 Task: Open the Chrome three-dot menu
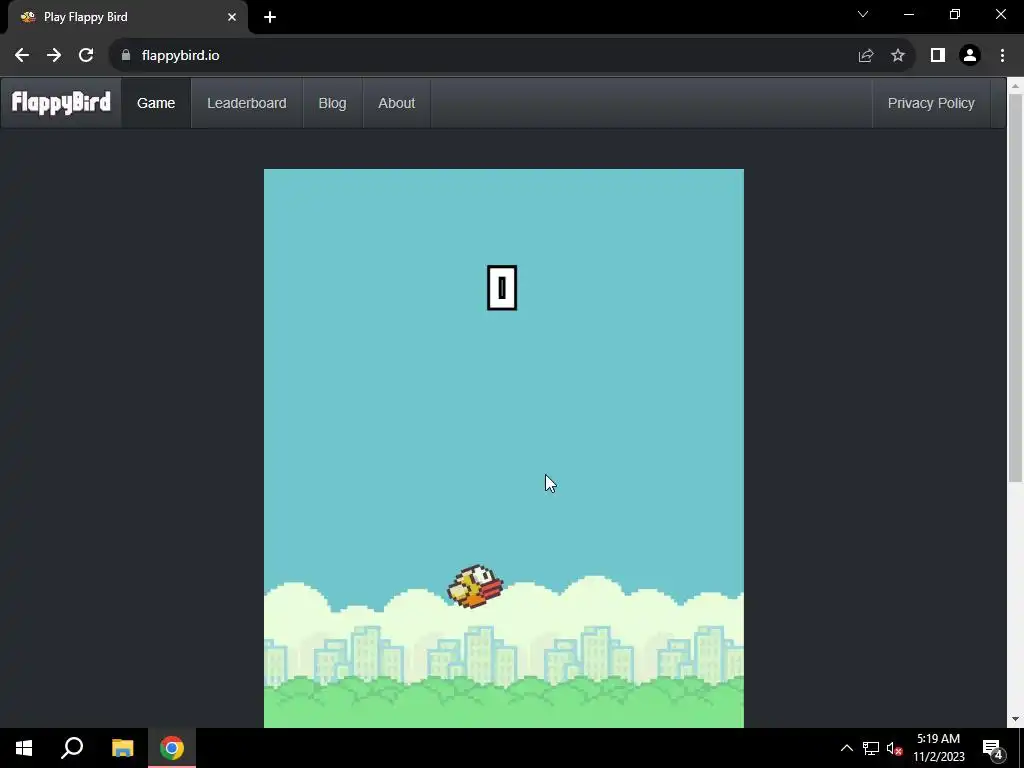(1002, 56)
